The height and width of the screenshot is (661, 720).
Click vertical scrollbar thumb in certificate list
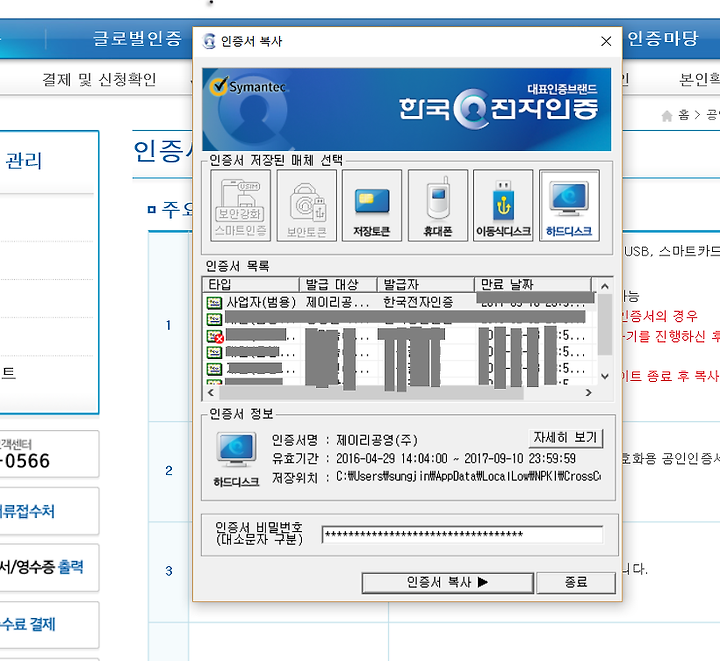coord(605,325)
